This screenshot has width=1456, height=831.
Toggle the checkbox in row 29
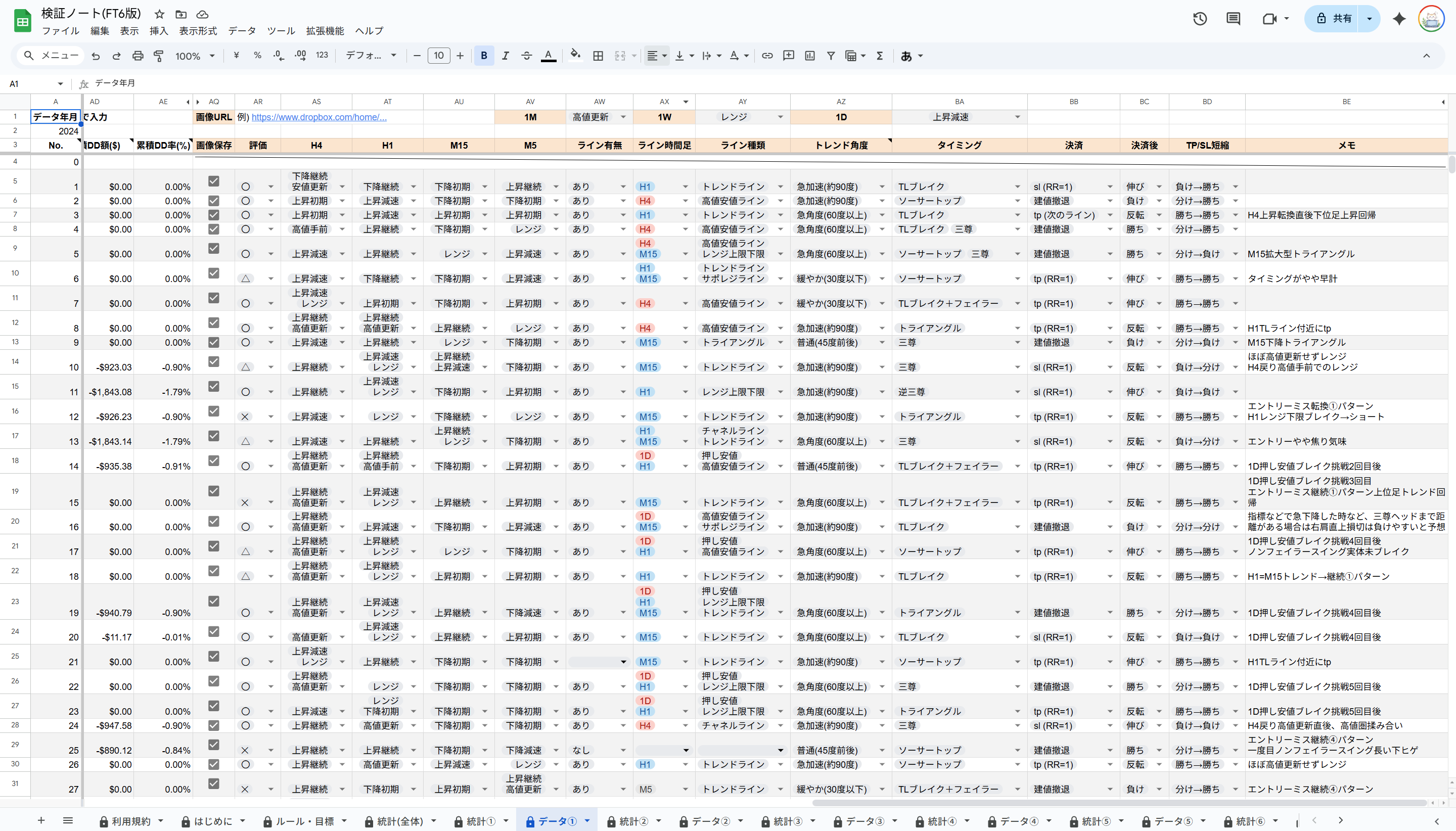click(x=213, y=744)
